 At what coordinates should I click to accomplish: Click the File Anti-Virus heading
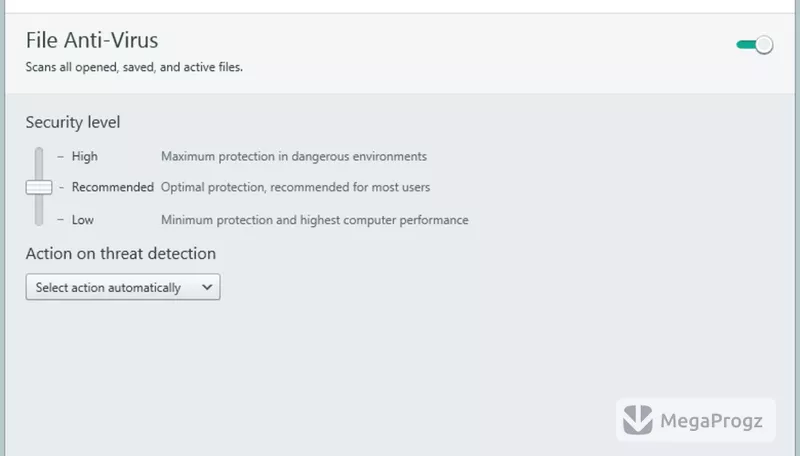tap(92, 40)
